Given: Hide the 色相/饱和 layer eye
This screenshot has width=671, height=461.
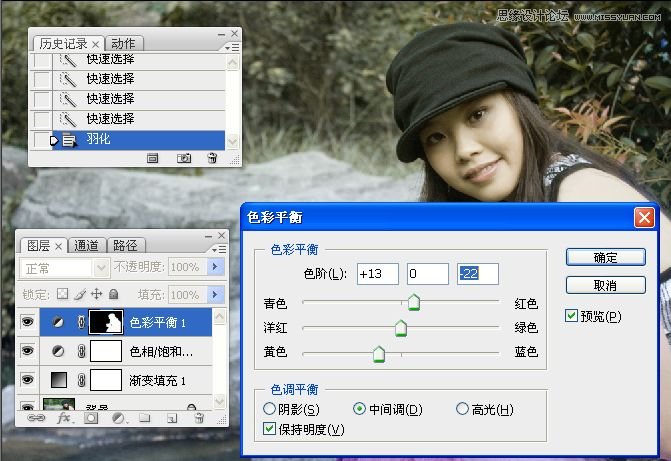Looking at the screenshot, I should point(28,351).
